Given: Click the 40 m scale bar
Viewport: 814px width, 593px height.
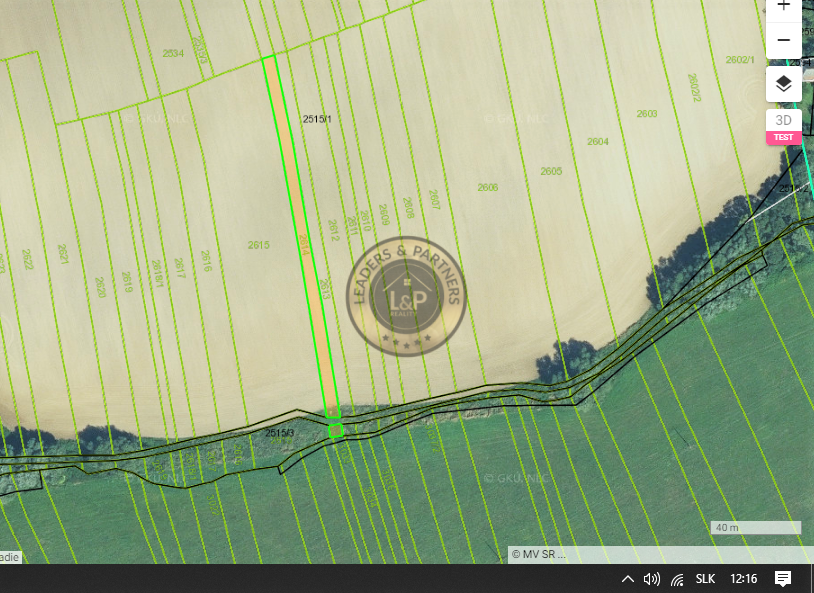Looking at the screenshot, I should click(755, 528).
